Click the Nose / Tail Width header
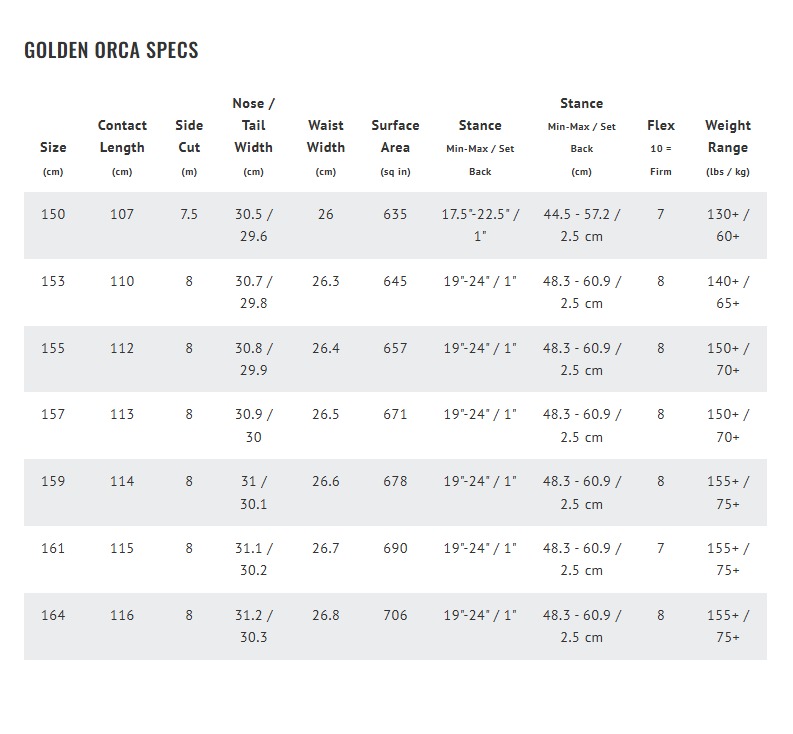The width and height of the screenshot is (793, 734). pos(253,126)
